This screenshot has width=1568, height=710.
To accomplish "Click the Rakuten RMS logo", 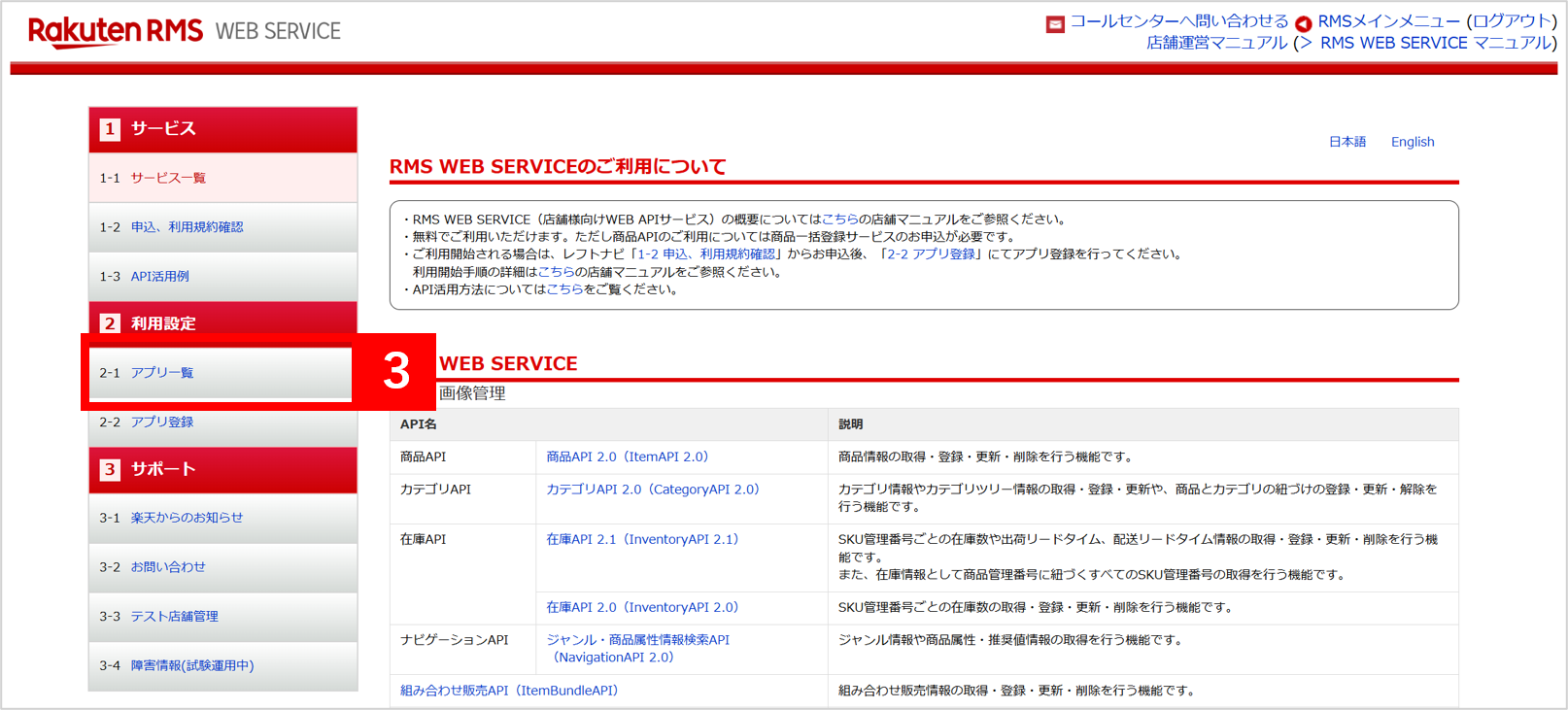I will tap(116, 31).
